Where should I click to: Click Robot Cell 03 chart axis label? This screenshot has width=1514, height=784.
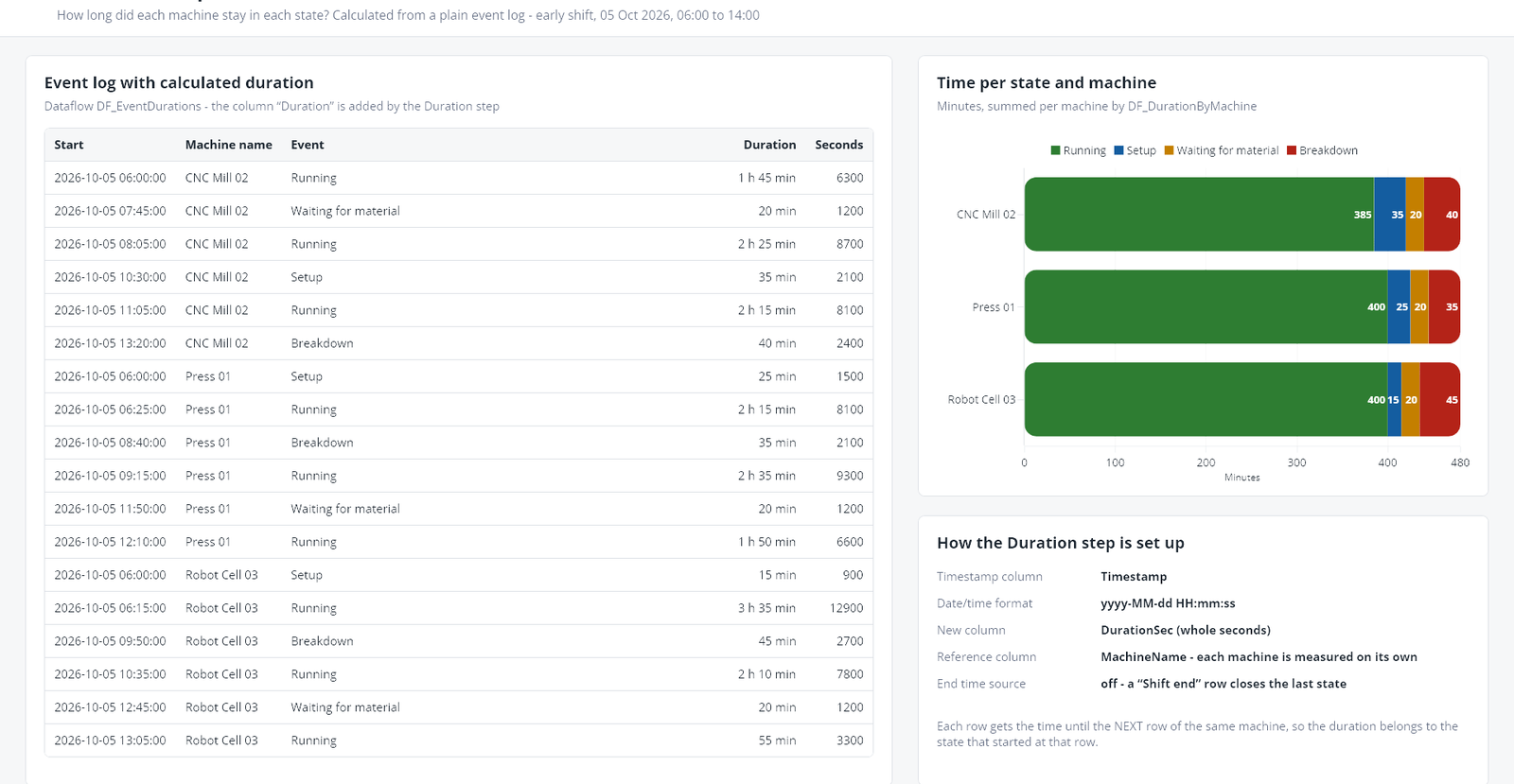[981, 400]
